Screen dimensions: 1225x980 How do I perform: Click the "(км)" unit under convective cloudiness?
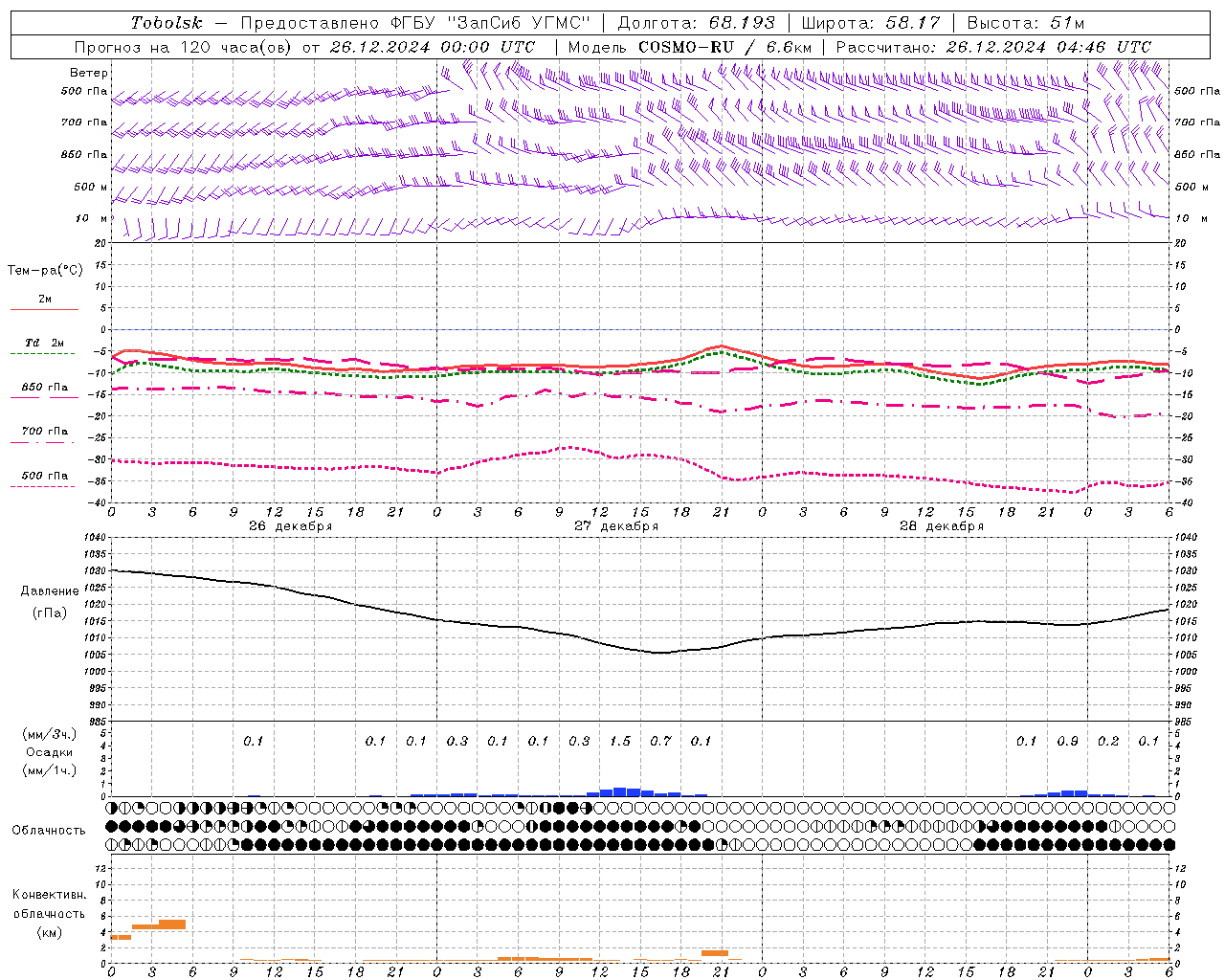click(x=49, y=932)
